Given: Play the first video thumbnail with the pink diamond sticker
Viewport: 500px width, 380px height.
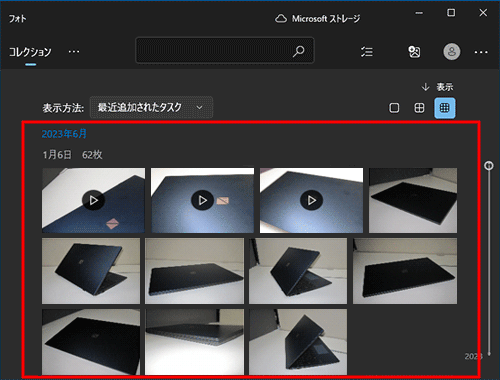Looking at the screenshot, I should coord(93,200).
